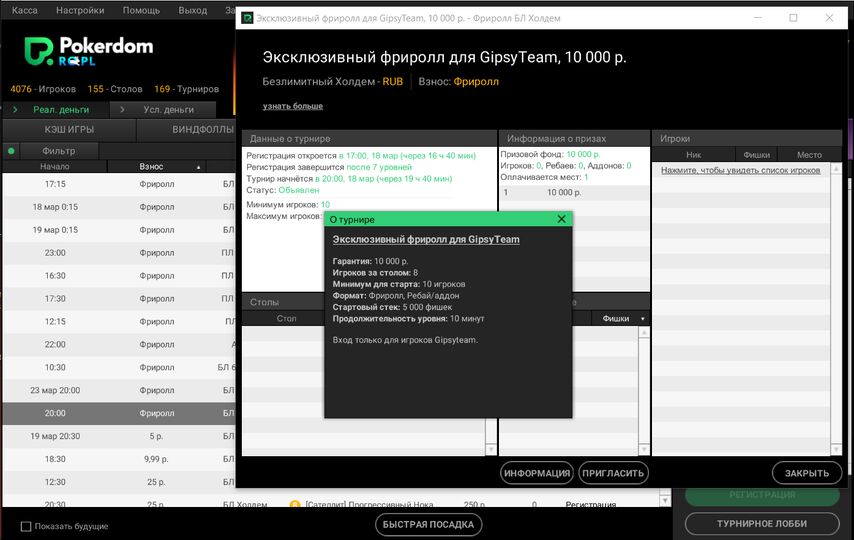The height and width of the screenshot is (540, 854).
Task: Select the 12:30 tournament with 25 р. buy-in
Action: tap(119, 482)
